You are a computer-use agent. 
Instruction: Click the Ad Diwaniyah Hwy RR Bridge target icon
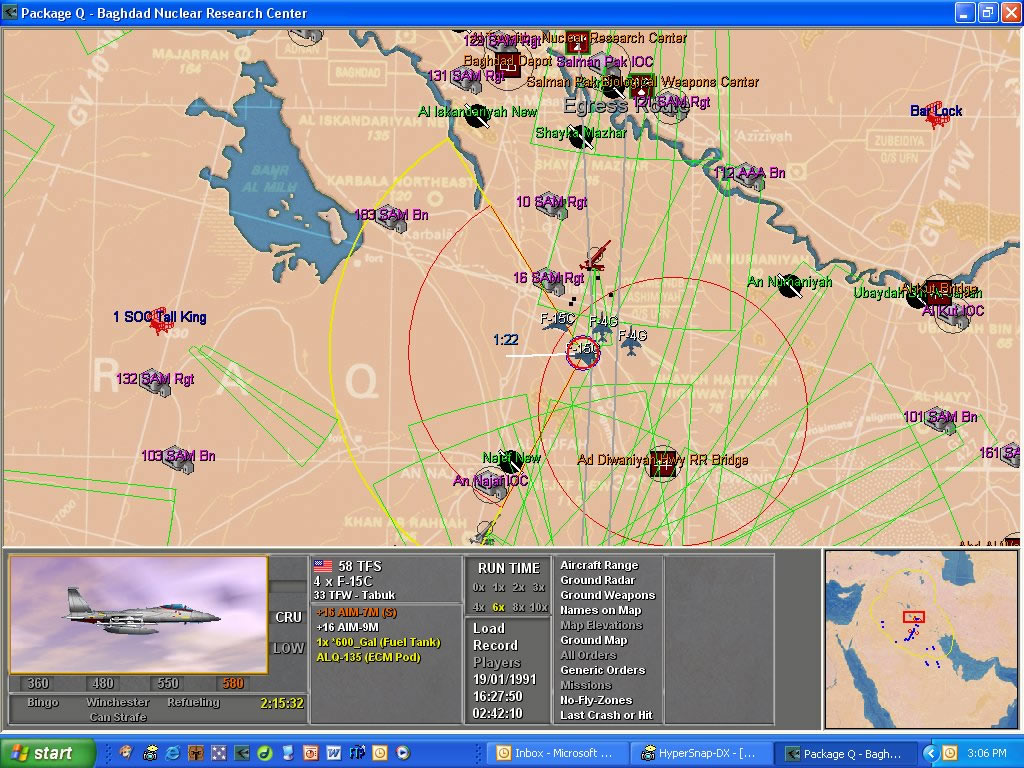(661, 463)
